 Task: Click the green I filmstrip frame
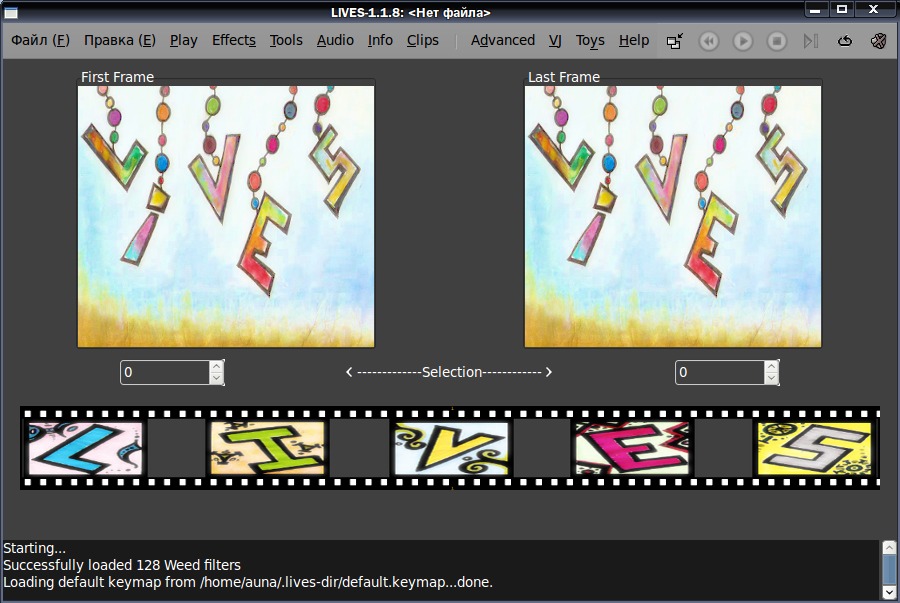click(267, 449)
